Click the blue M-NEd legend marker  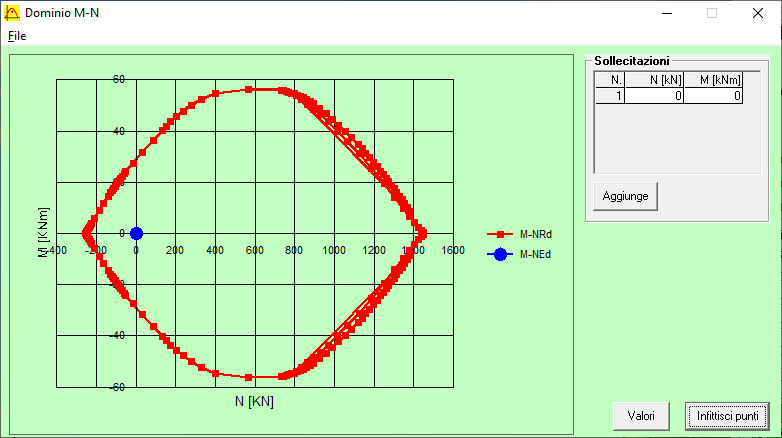click(500, 254)
